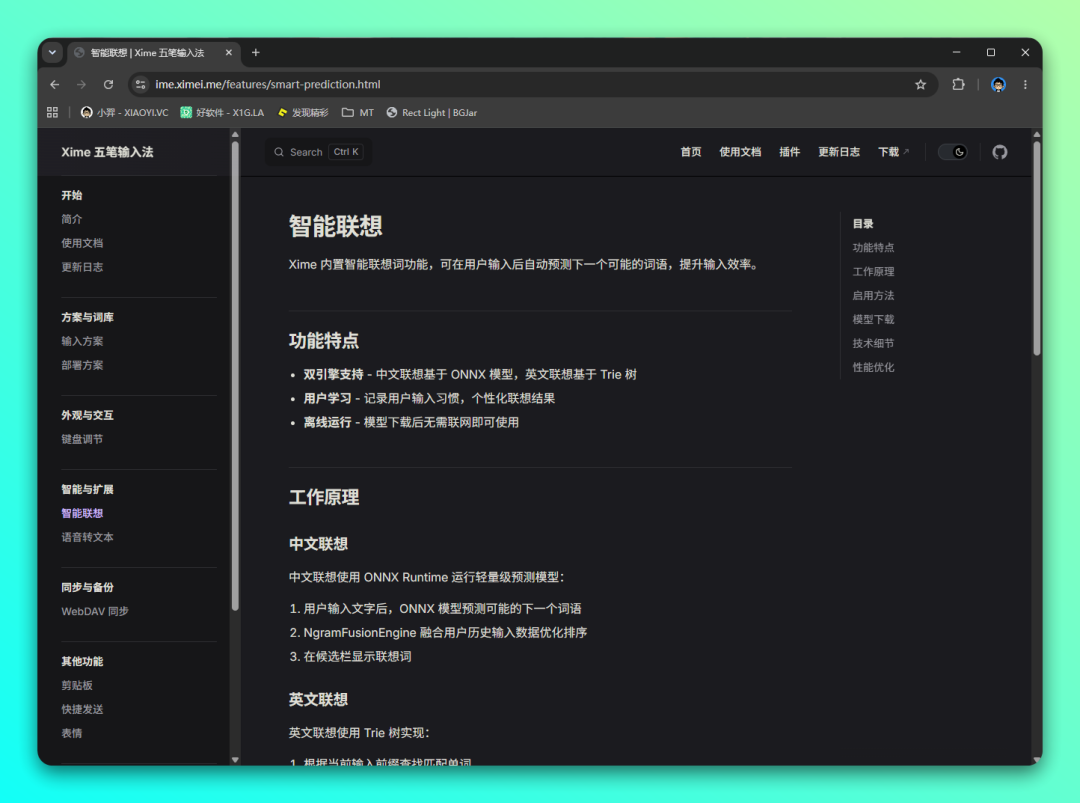This screenshot has width=1080, height=803.
Task: Open the extensions puzzle icon
Action: point(958,85)
